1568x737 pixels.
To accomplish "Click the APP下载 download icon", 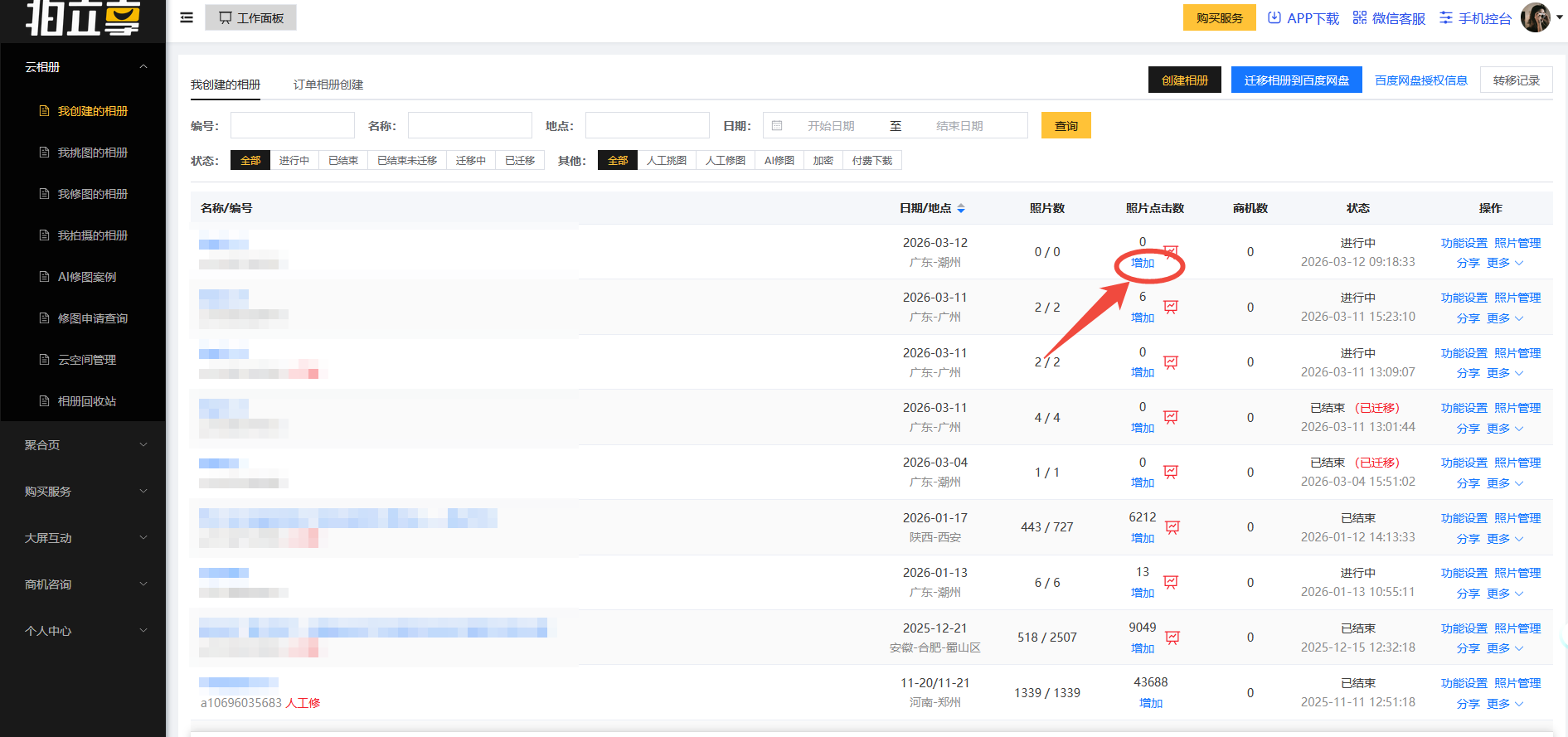I will [1274, 17].
